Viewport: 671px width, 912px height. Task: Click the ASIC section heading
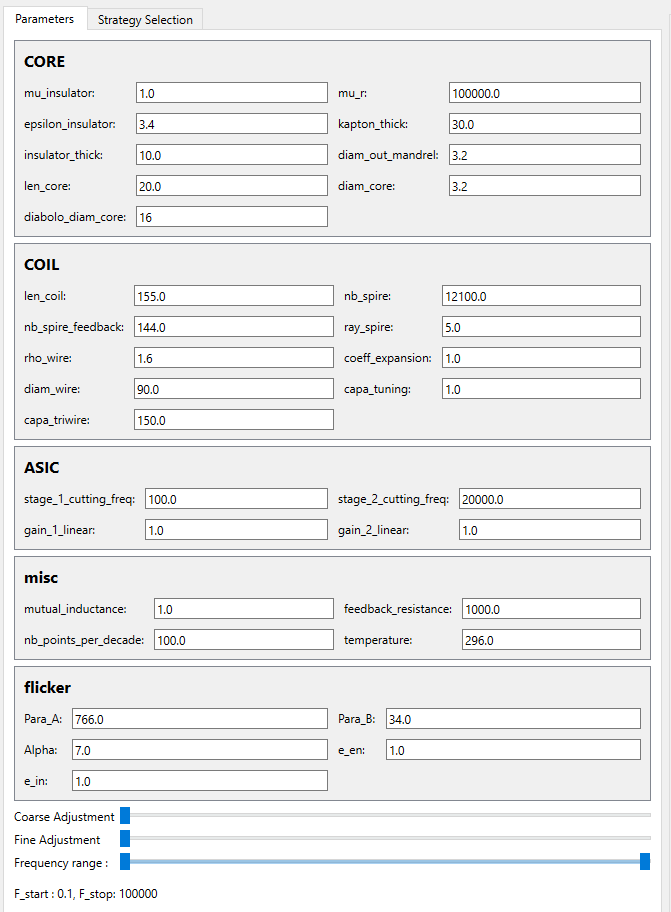pos(41,468)
